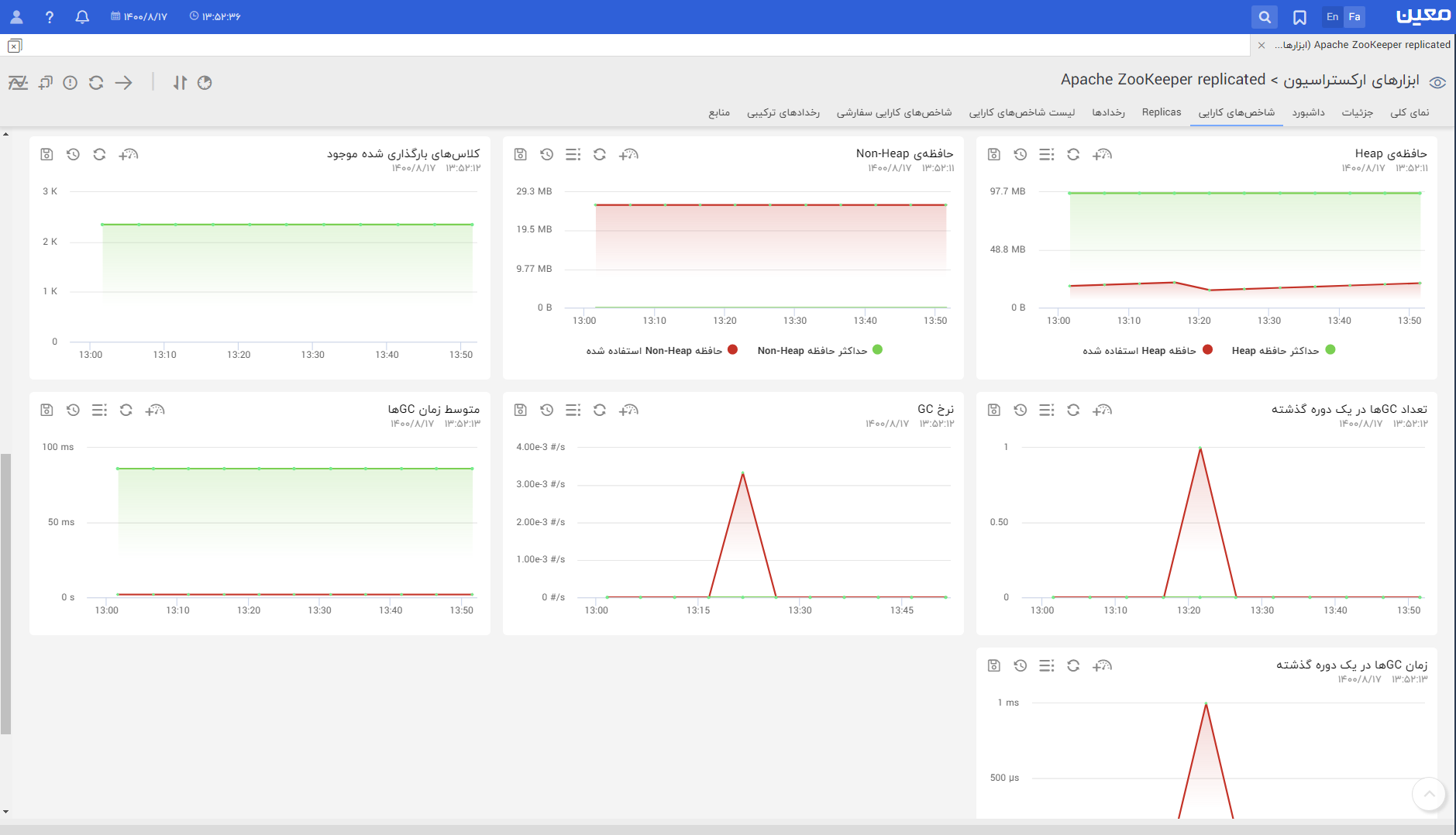Save the Heap memory chart
This screenshot has width=1456, height=835.
coord(994,154)
